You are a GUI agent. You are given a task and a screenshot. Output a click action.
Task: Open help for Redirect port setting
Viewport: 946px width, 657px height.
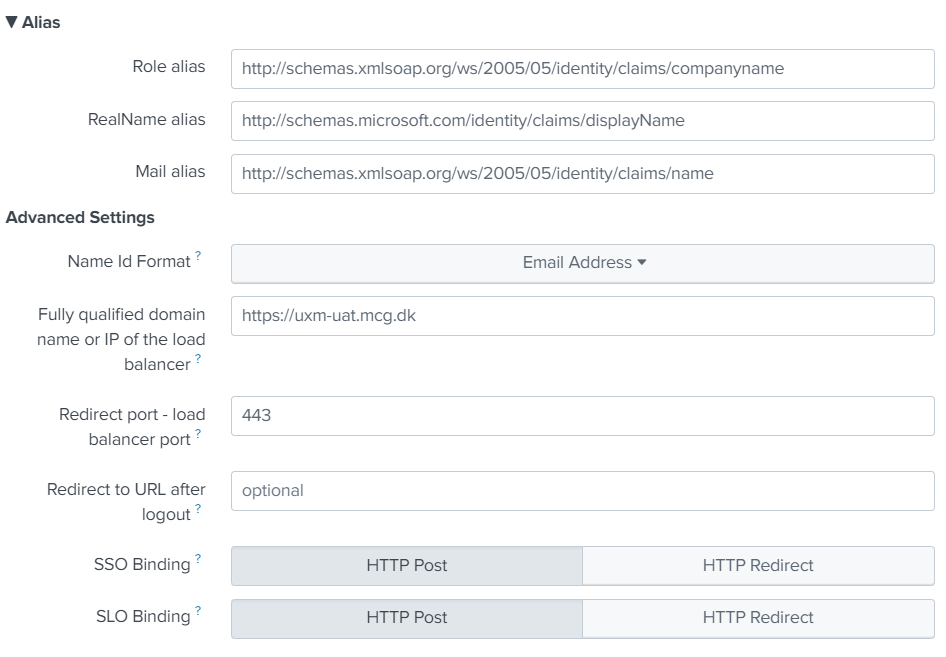tap(198, 434)
